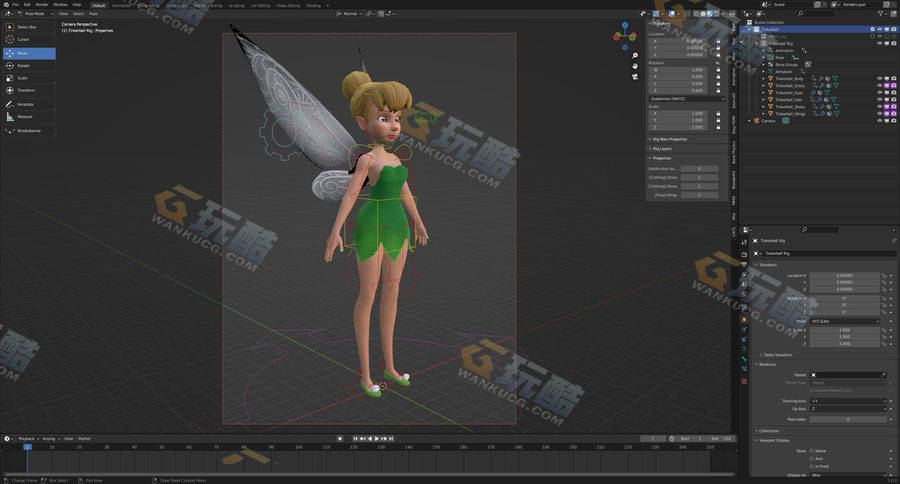Toggle eye icon for Tinkerbell_Wings row

(x=879, y=114)
